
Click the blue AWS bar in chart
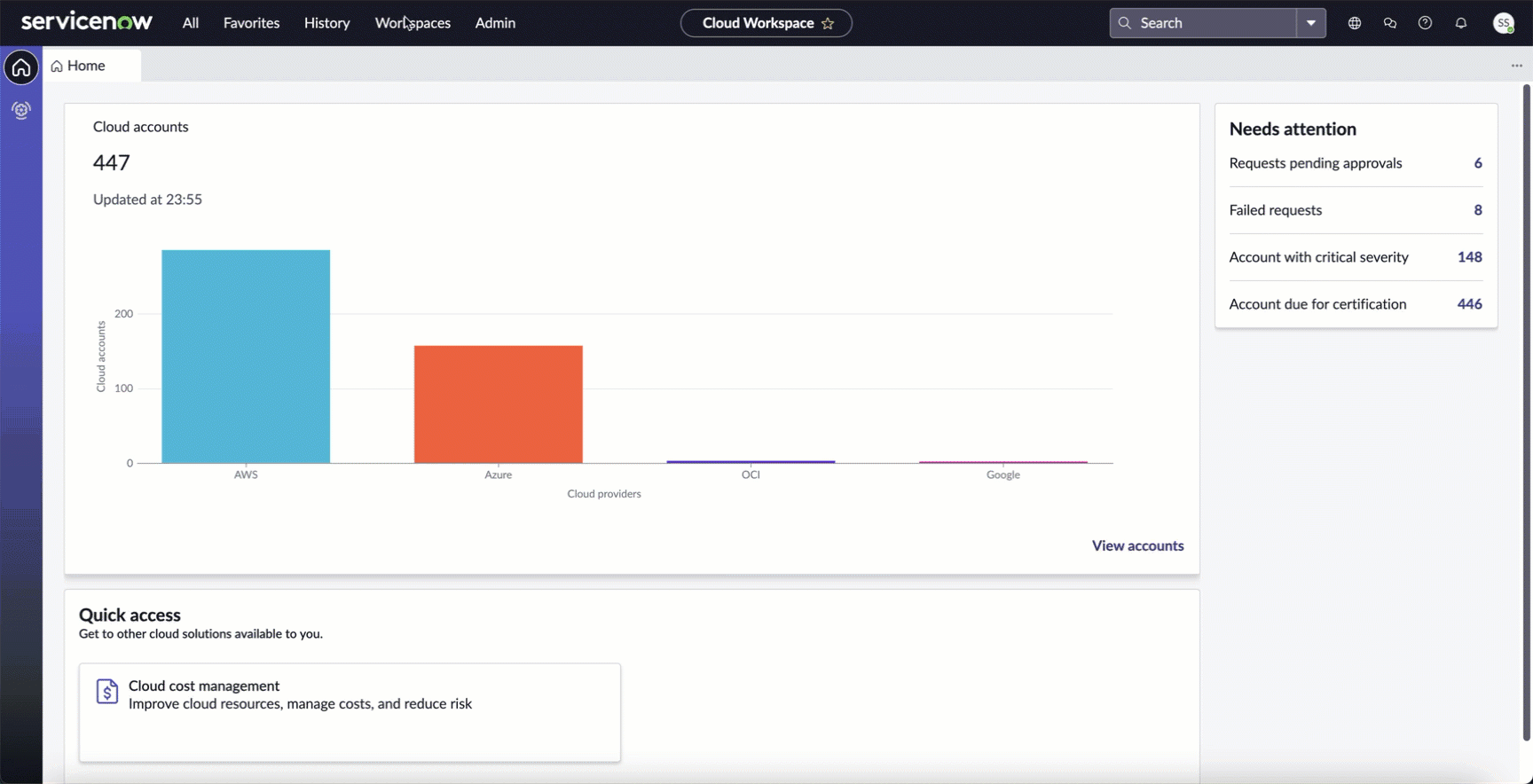[246, 357]
